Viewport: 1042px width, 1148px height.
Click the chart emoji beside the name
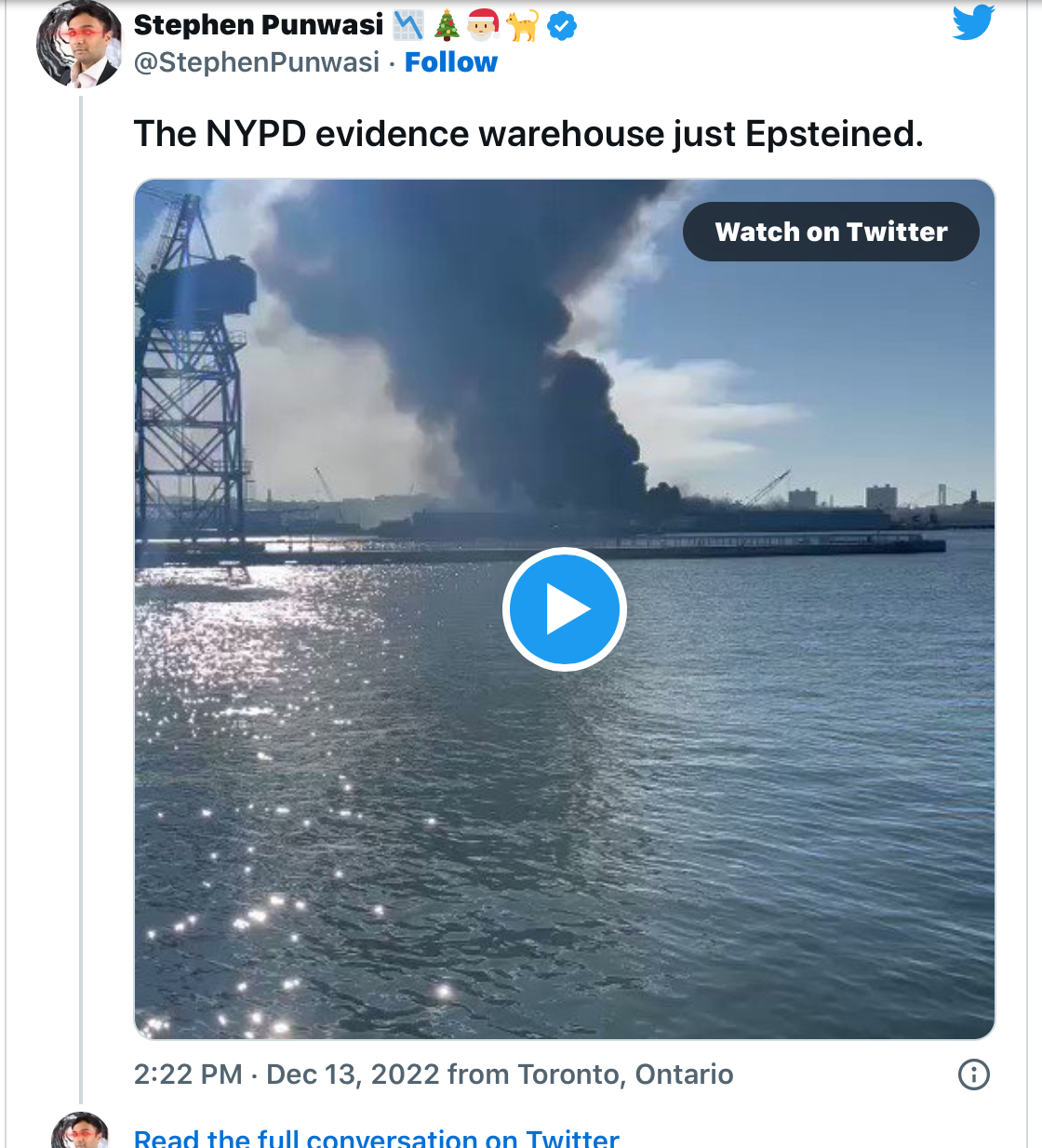pyautogui.click(x=407, y=26)
